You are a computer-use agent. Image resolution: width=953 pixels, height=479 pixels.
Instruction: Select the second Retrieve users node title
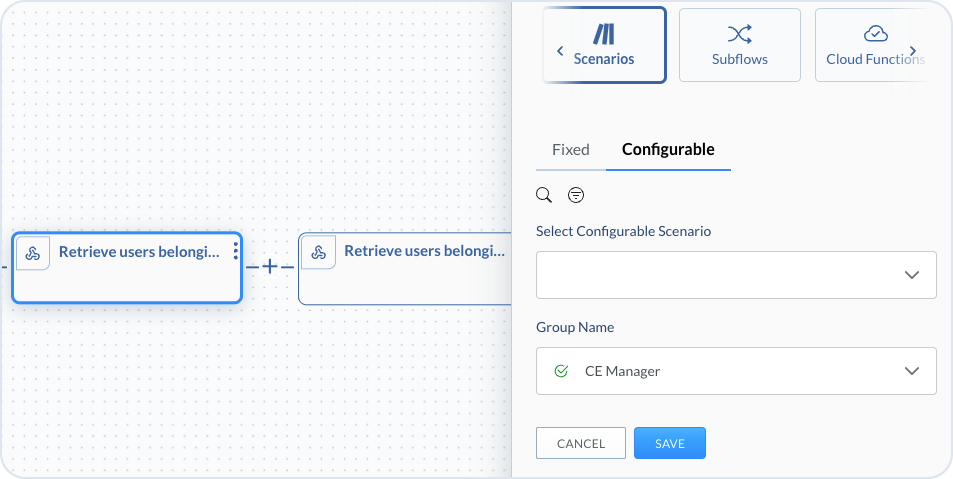(x=424, y=251)
